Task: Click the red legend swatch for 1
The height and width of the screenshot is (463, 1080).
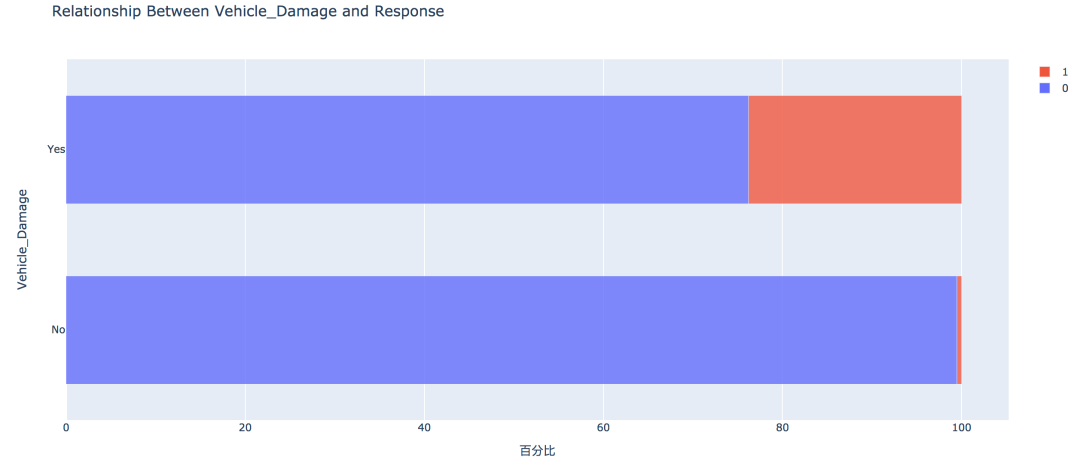Action: [x=1045, y=72]
